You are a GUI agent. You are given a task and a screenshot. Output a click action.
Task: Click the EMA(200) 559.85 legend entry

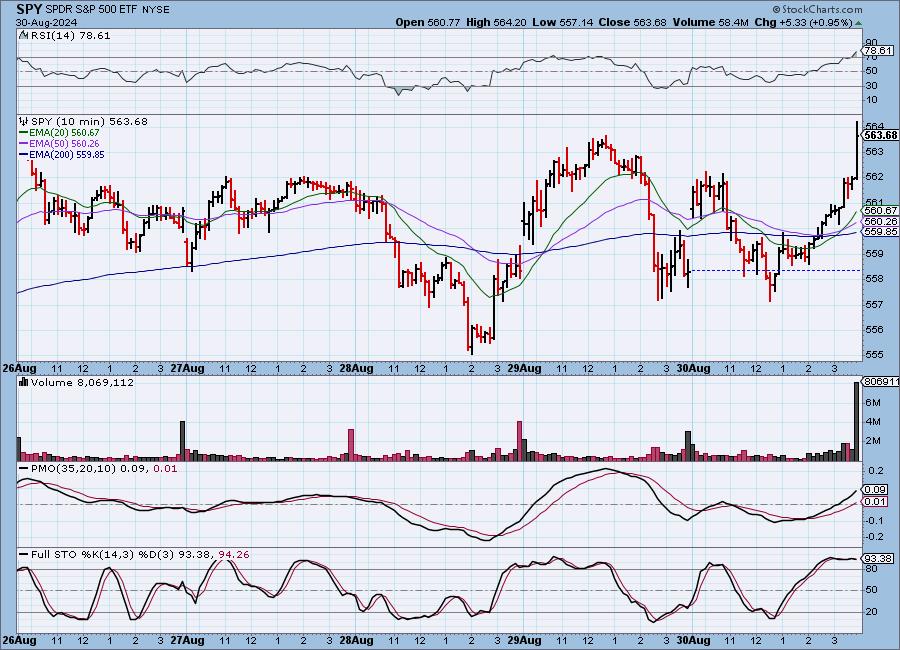tap(67, 154)
